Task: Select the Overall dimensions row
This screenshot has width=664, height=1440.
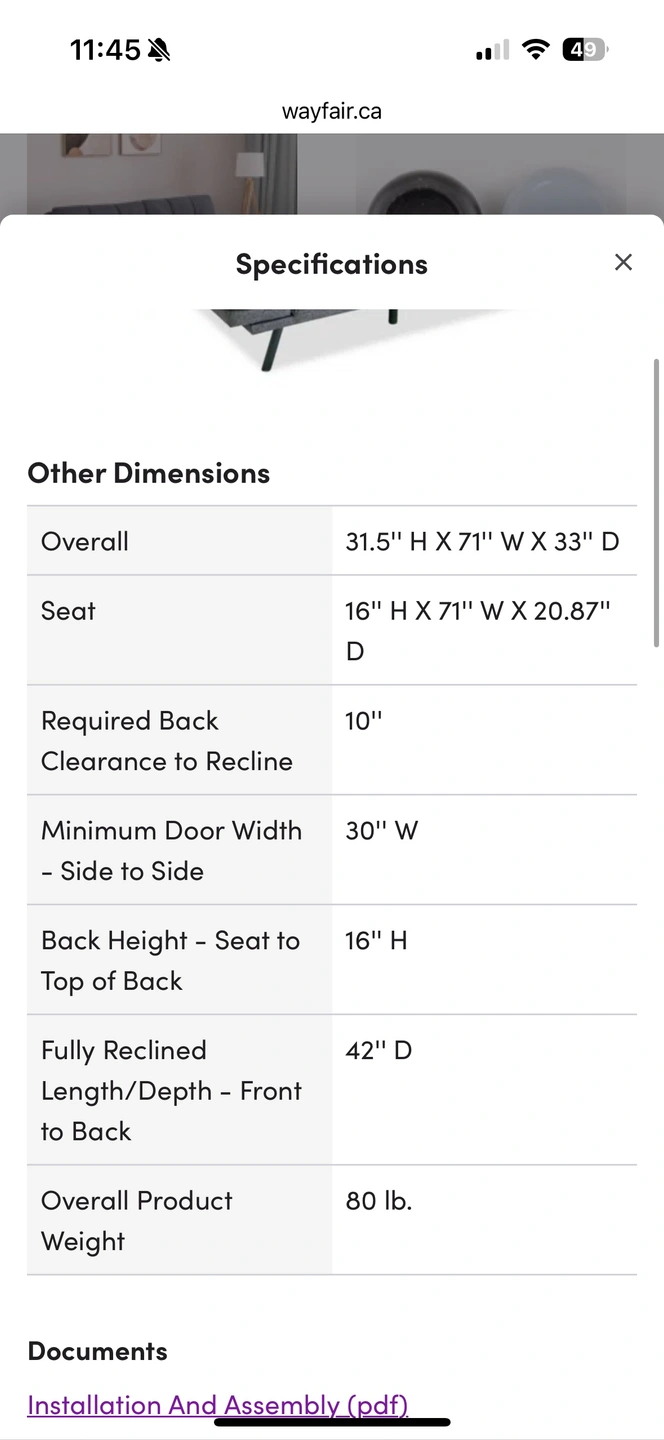Action: click(x=332, y=541)
